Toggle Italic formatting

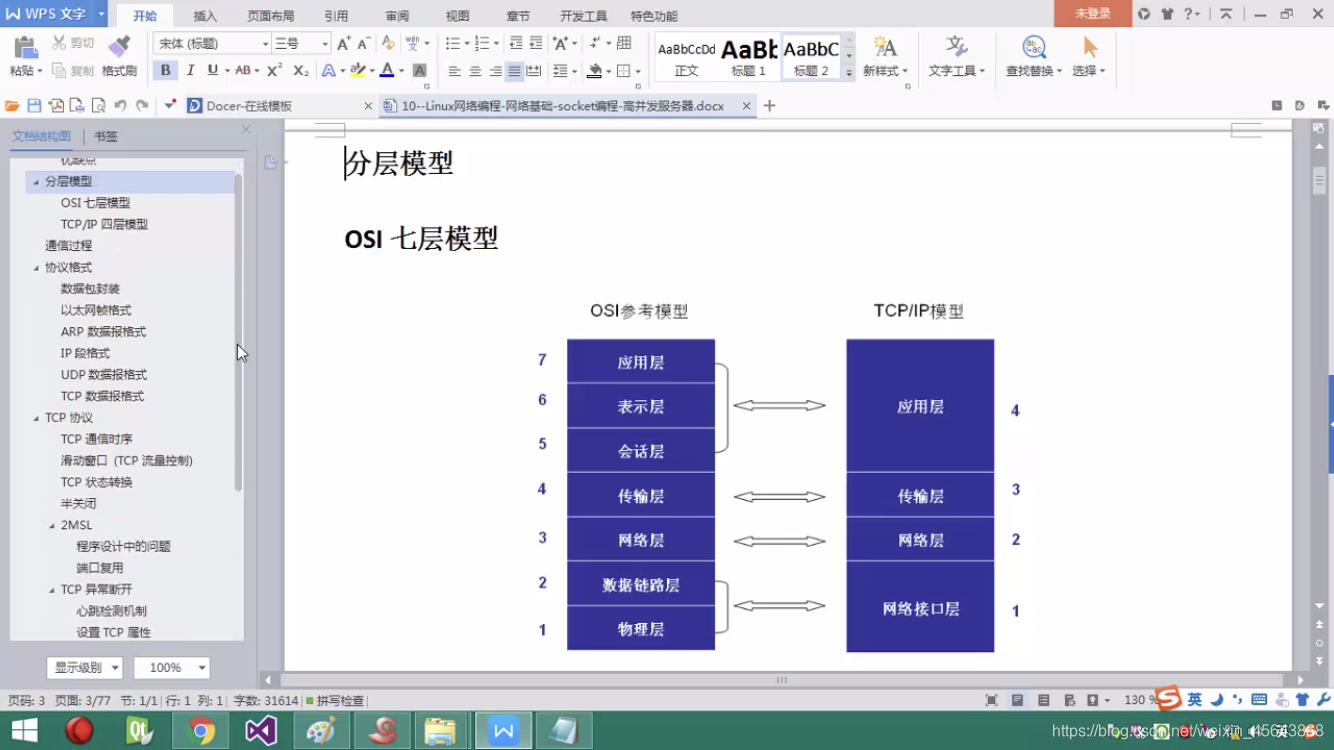[190, 70]
